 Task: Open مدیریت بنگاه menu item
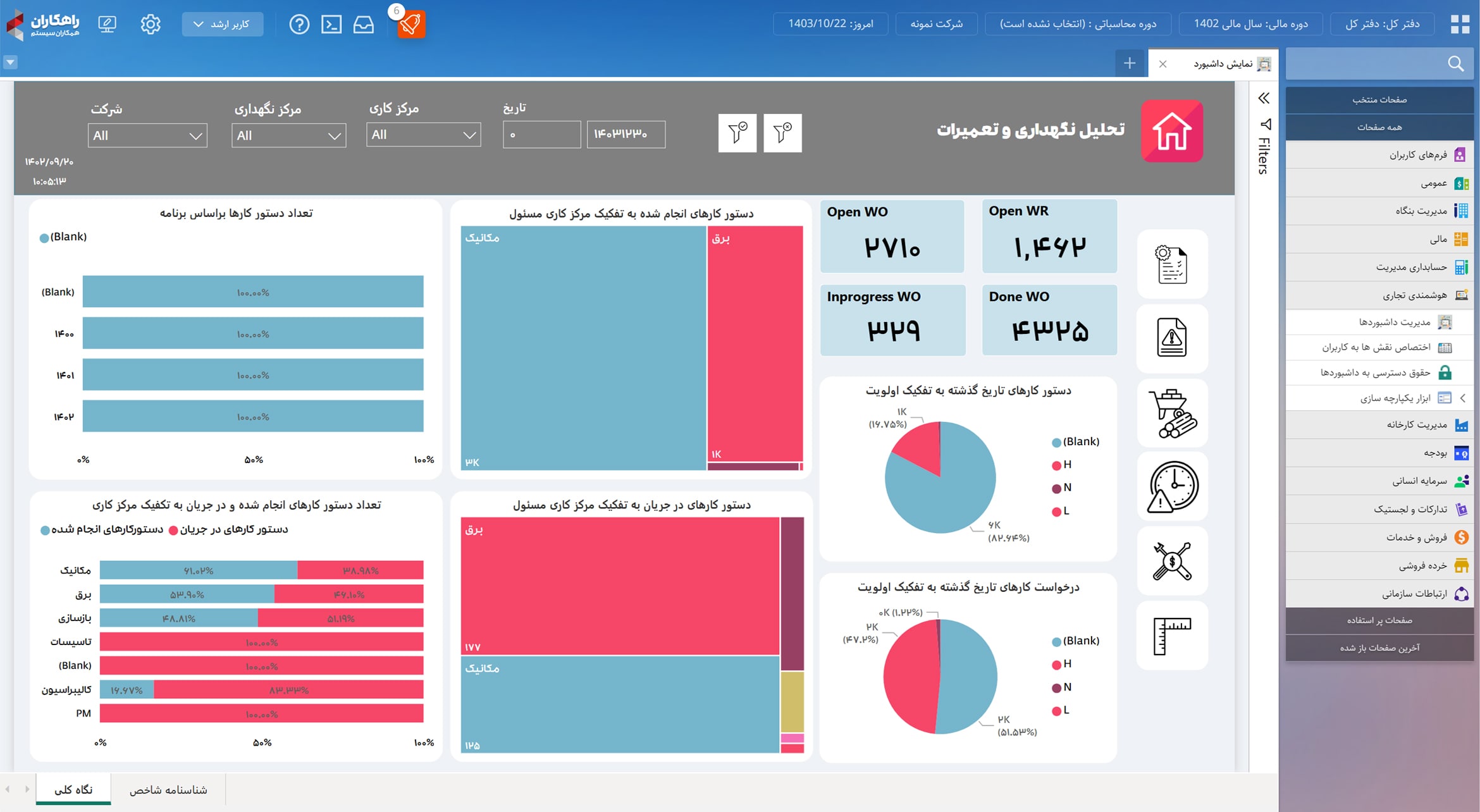1379,211
